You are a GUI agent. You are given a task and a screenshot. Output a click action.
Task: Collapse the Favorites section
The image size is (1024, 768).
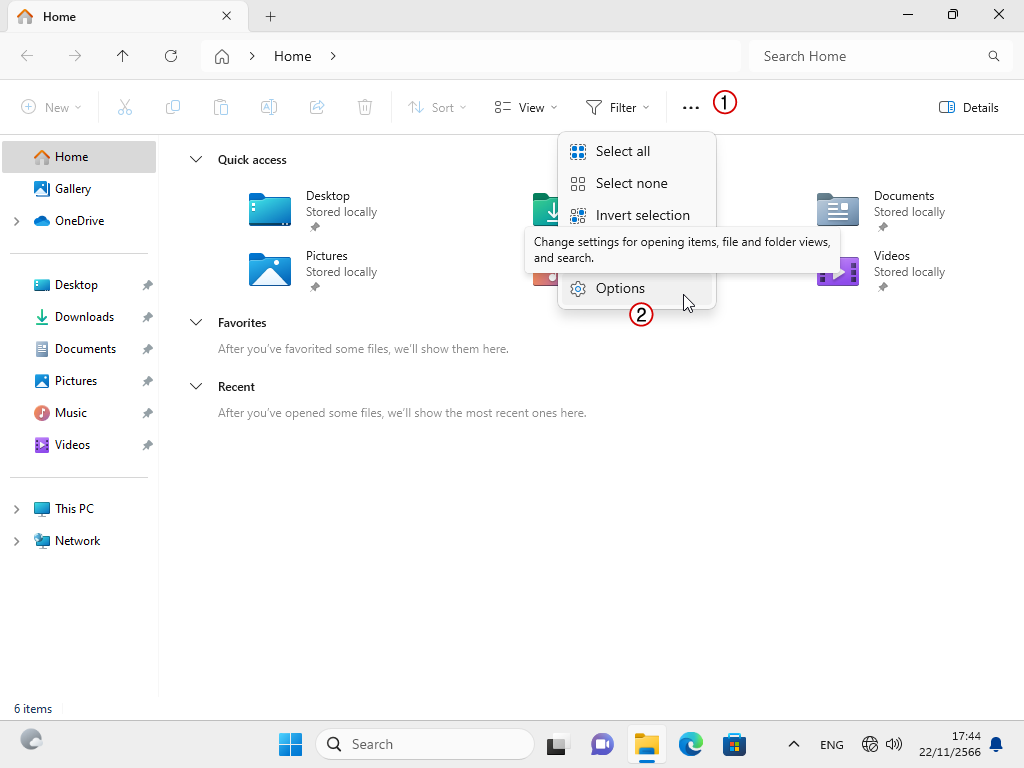click(196, 323)
